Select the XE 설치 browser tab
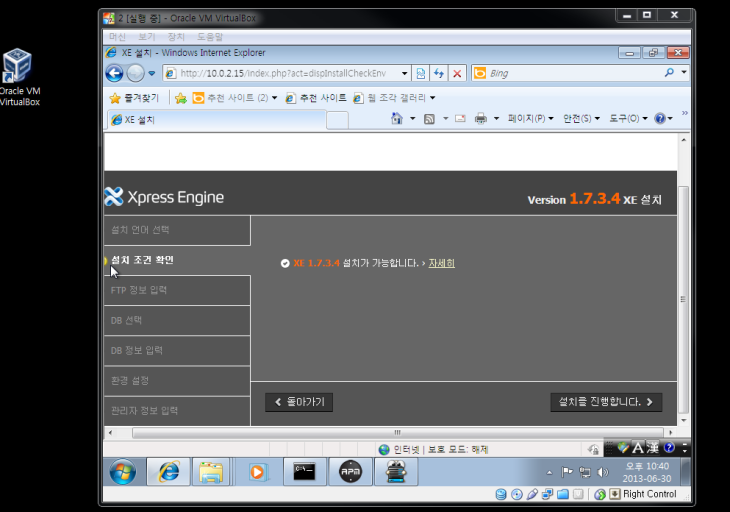Screen dimensions: 730x512 (x=216, y=120)
